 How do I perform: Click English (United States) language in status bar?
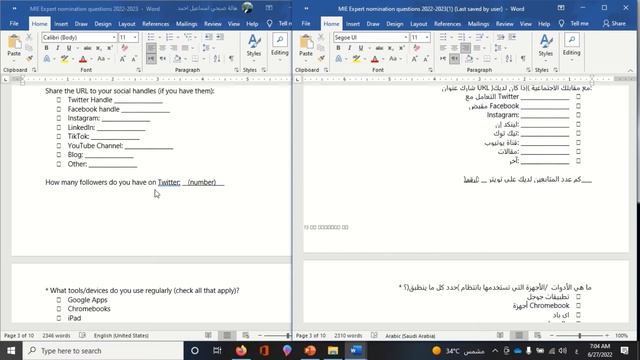[x=121, y=336]
